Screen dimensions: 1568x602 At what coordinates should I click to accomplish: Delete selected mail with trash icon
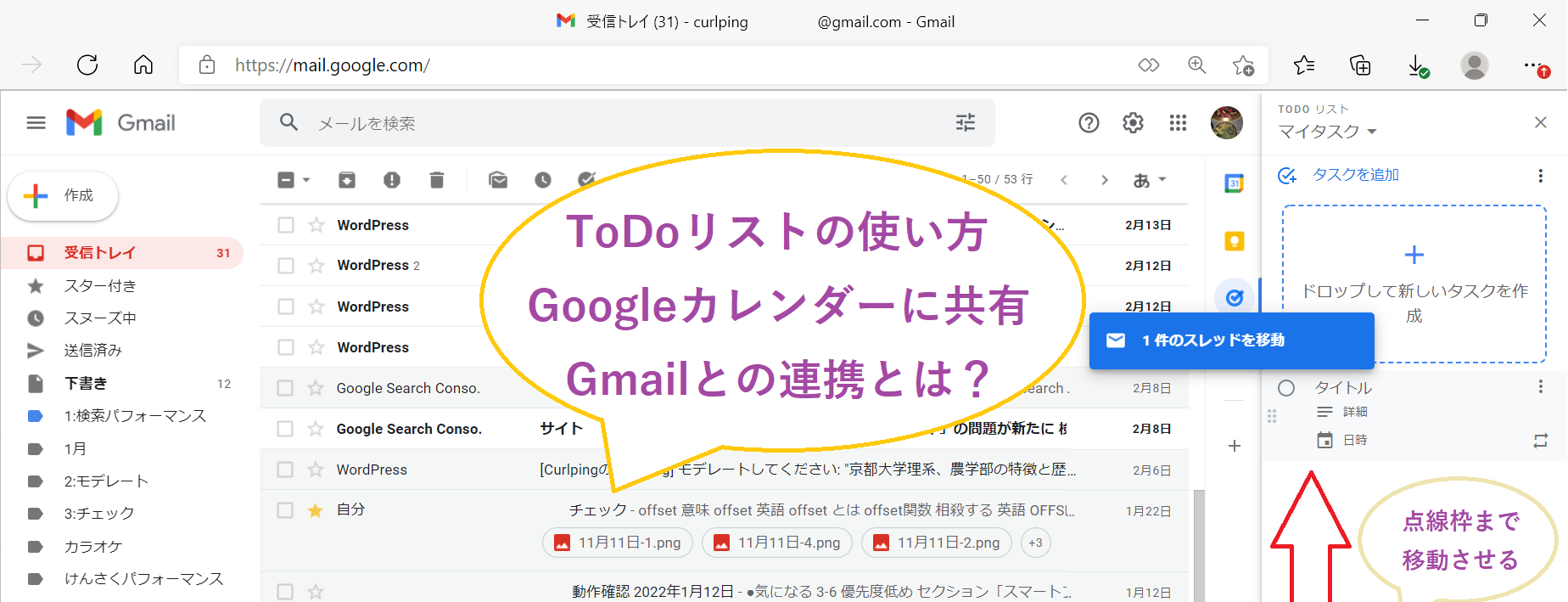436,180
